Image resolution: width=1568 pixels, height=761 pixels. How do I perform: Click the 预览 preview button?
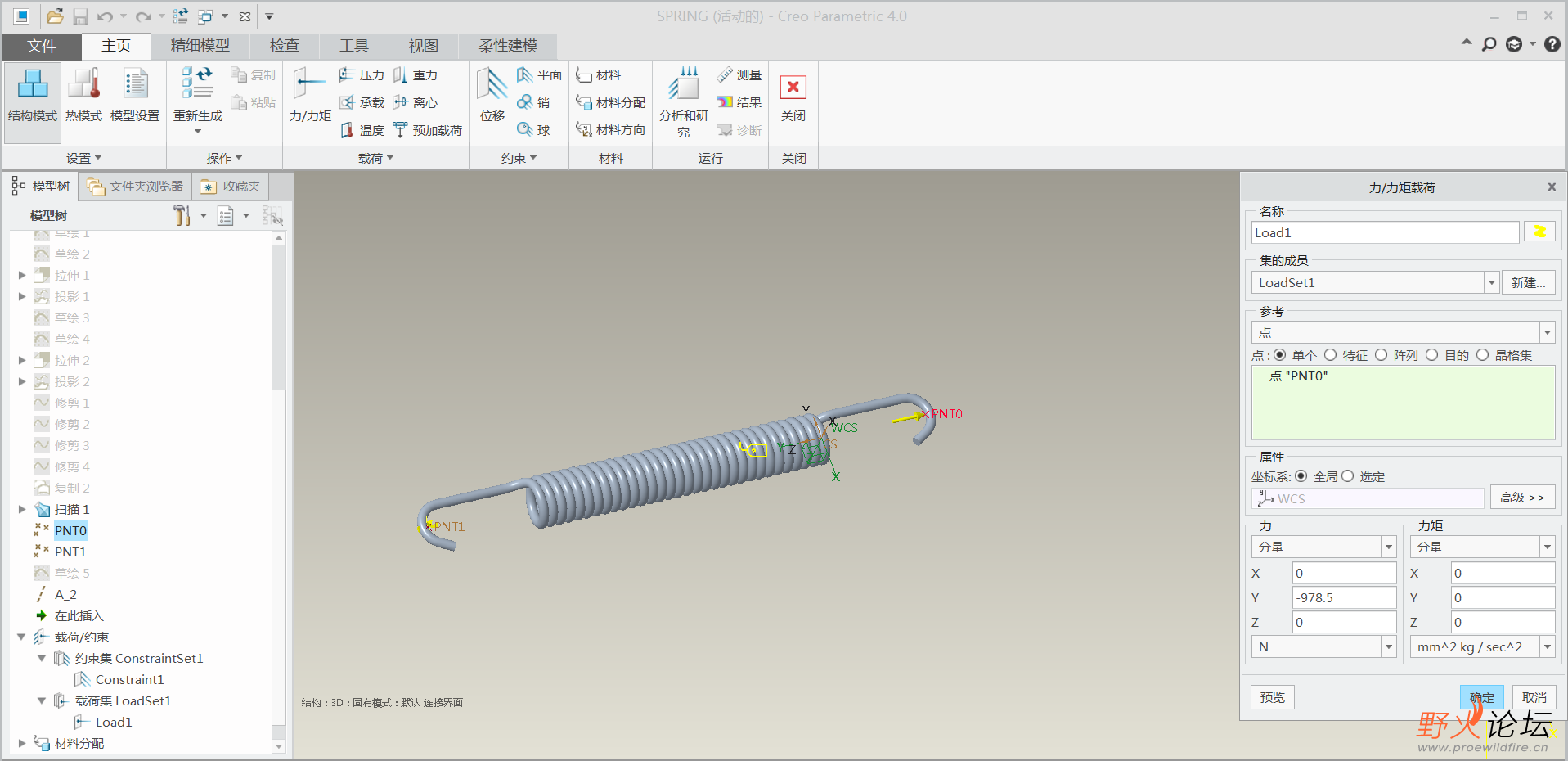tap(1273, 697)
